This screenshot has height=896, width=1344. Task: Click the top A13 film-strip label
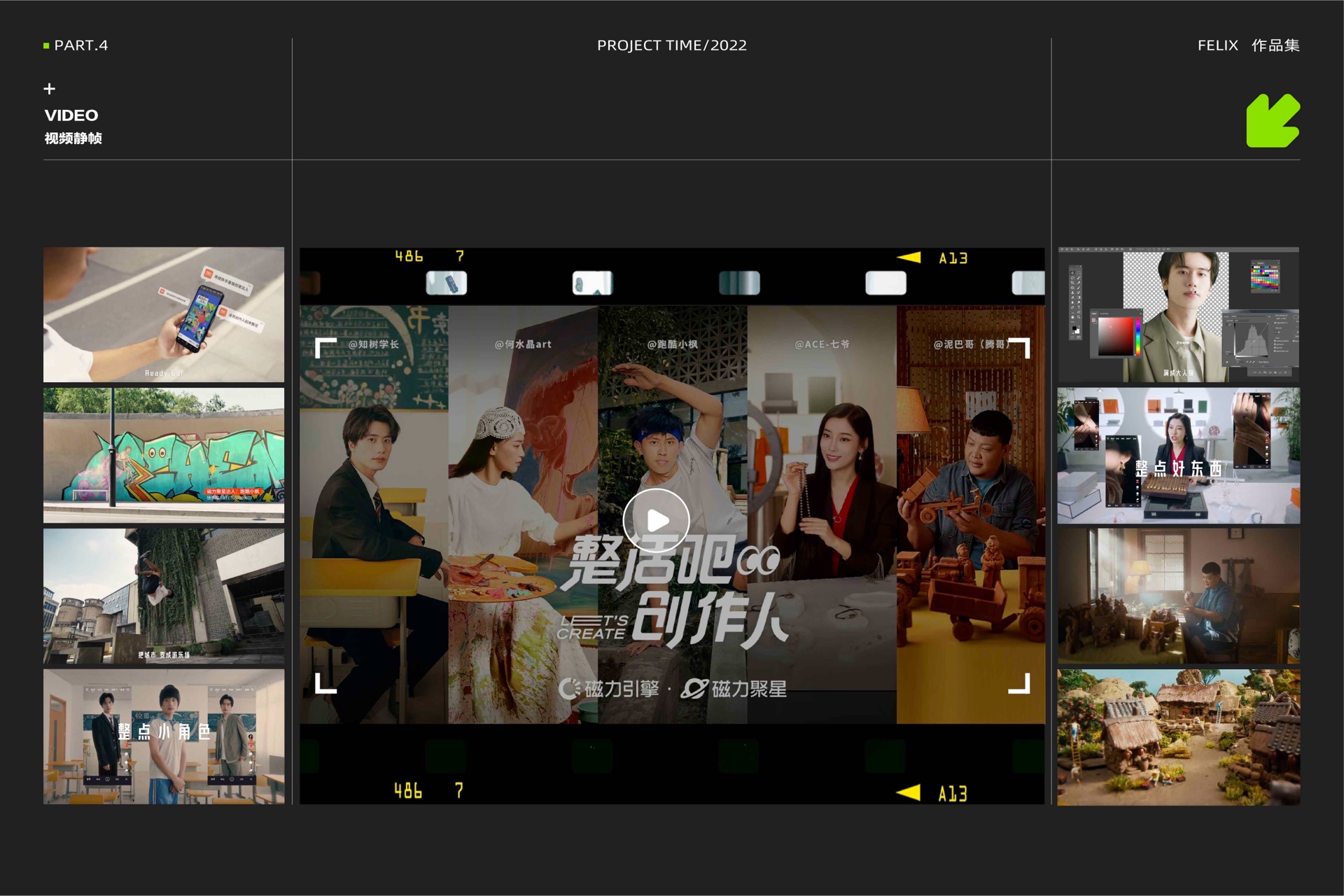point(953,258)
